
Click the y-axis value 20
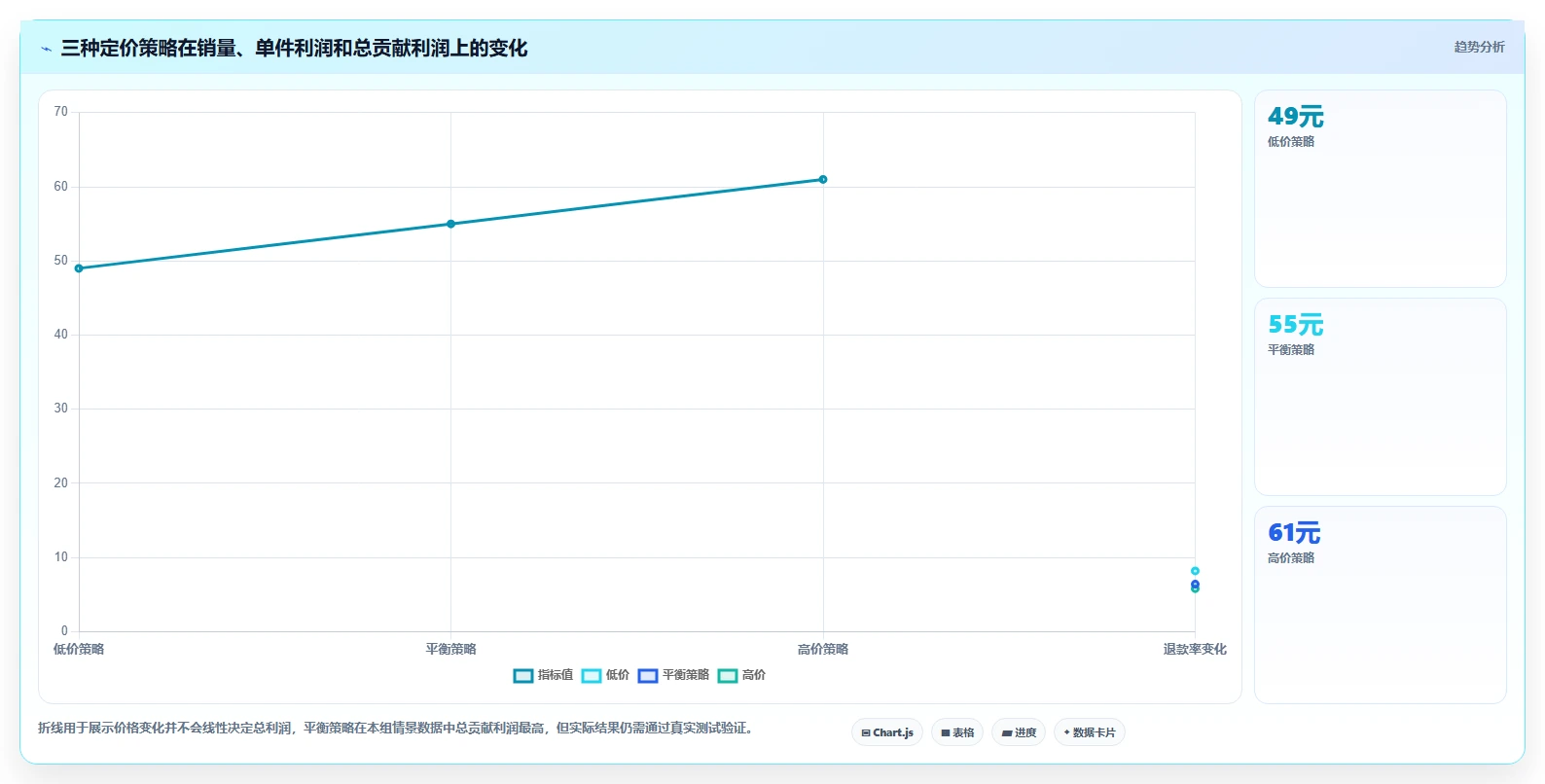click(x=60, y=482)
